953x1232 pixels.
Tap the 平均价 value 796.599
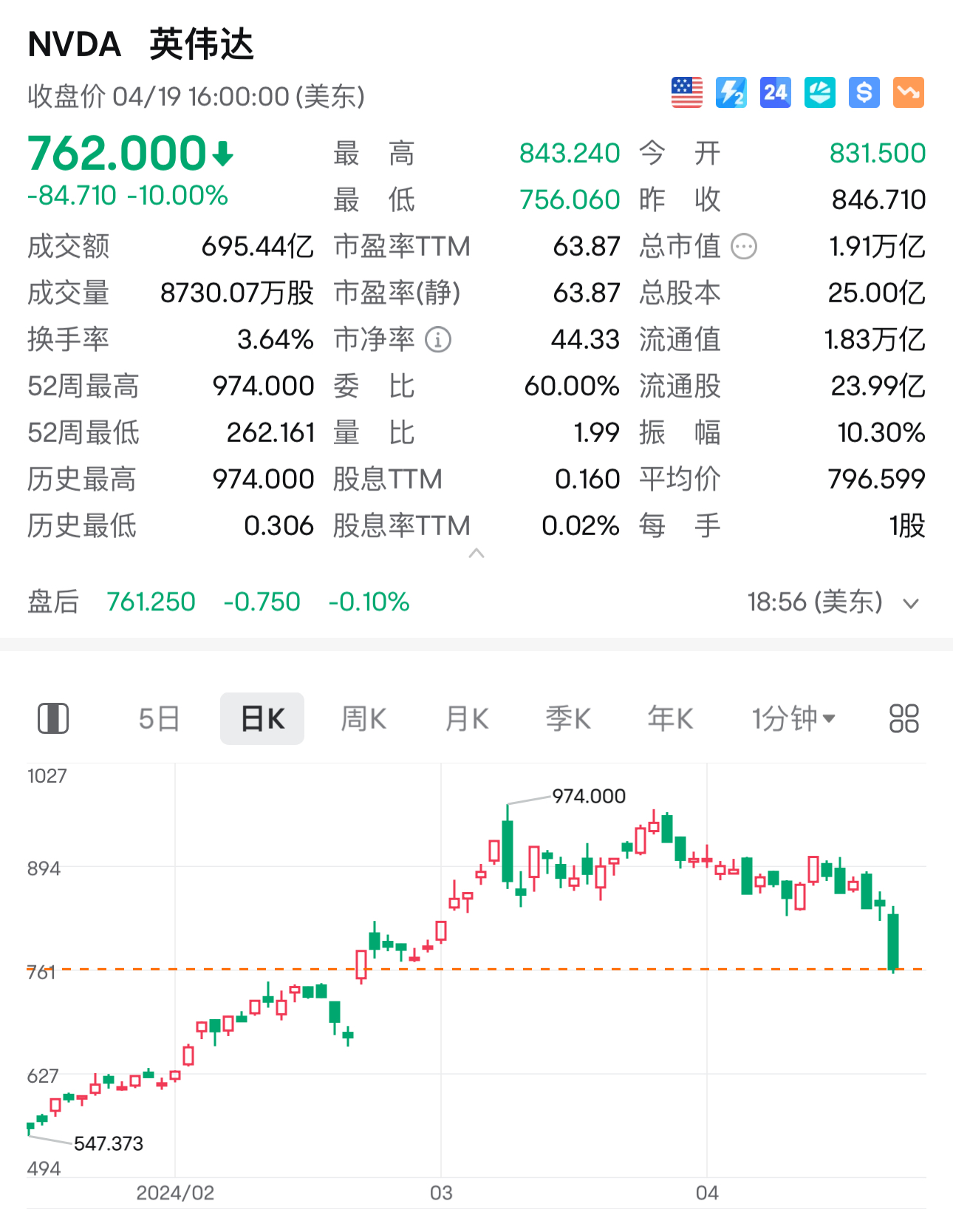tap(877, 480)
